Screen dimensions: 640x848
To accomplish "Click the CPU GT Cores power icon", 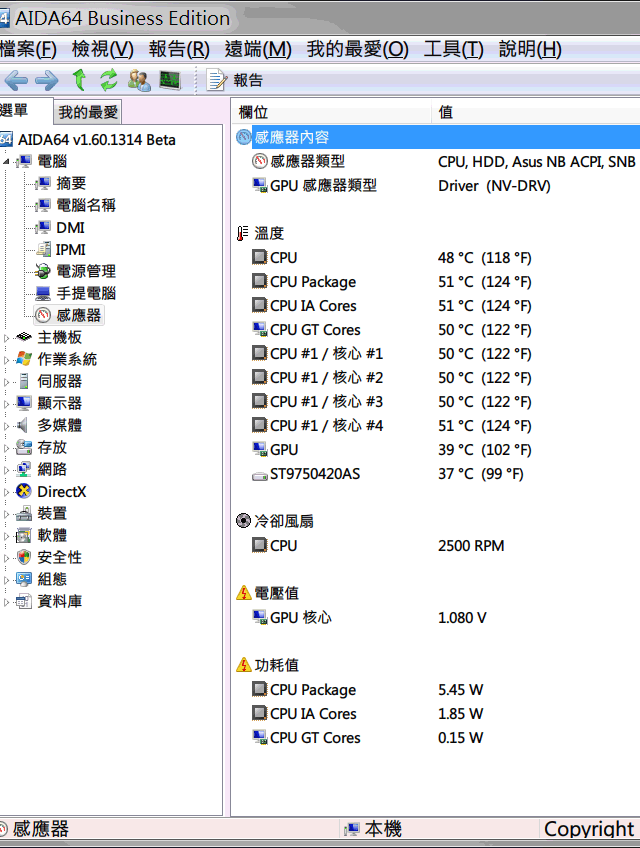I will 260,737.
